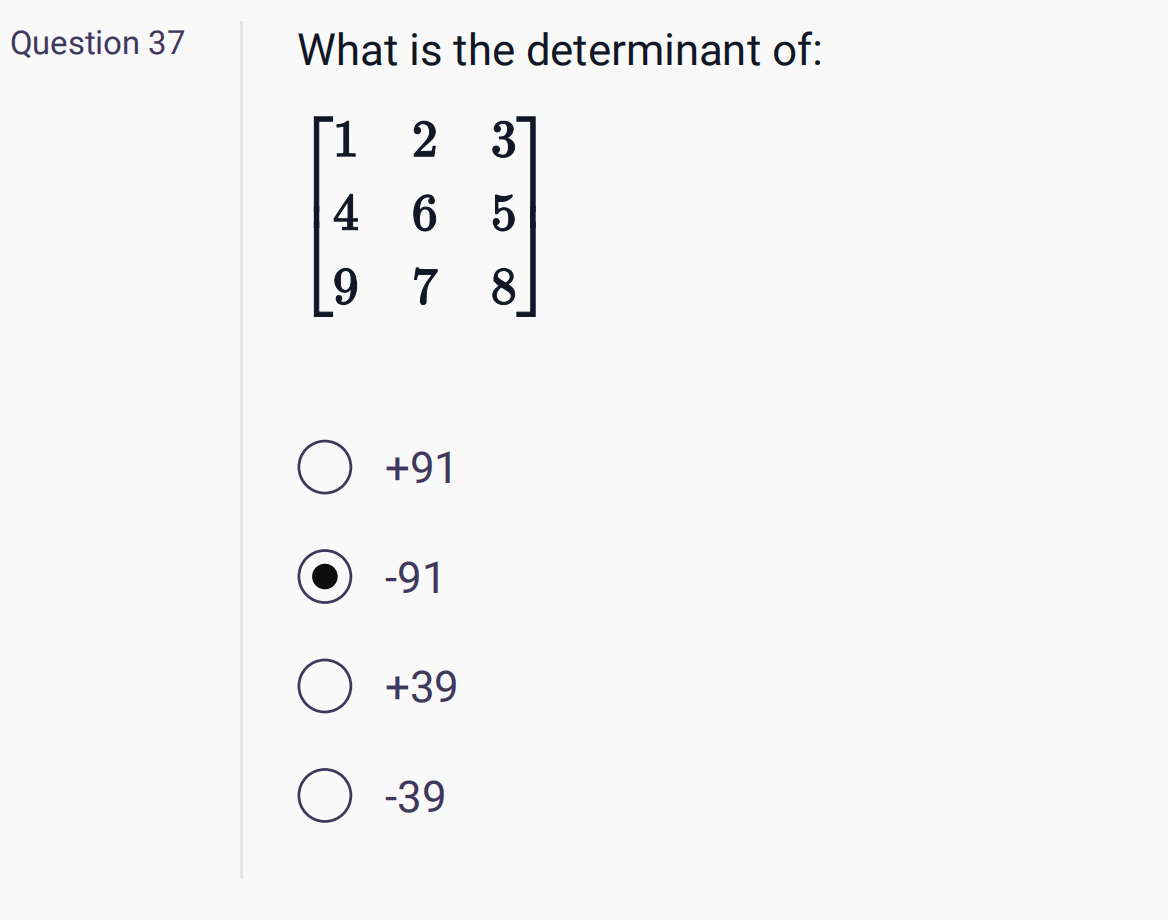1168x920 pixels.
Task: Click matrix entry 7 in the bottom row
Action: 425,288
